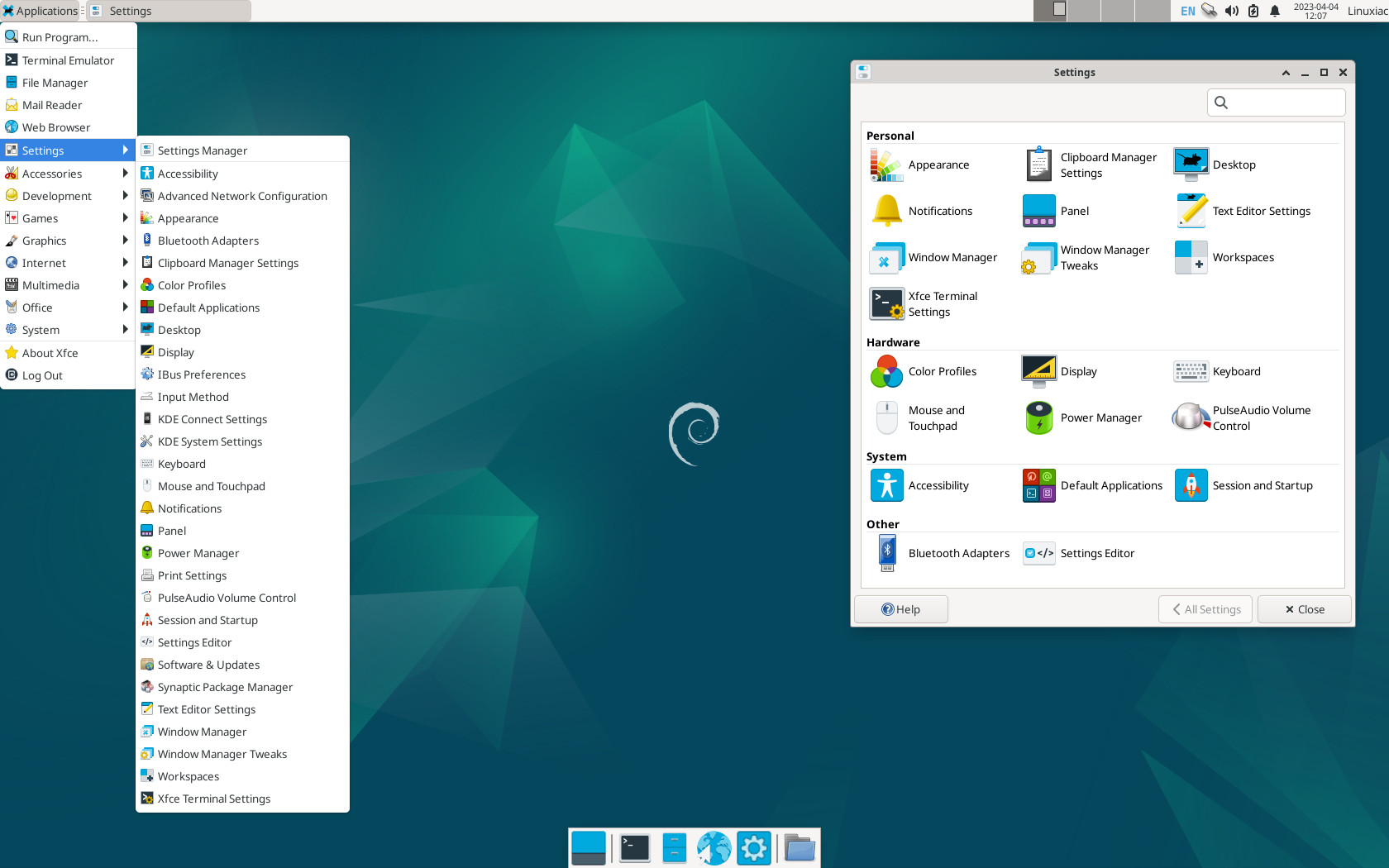
Task: Open Window Manager in Settings window
Action: [x=933, y=258]
